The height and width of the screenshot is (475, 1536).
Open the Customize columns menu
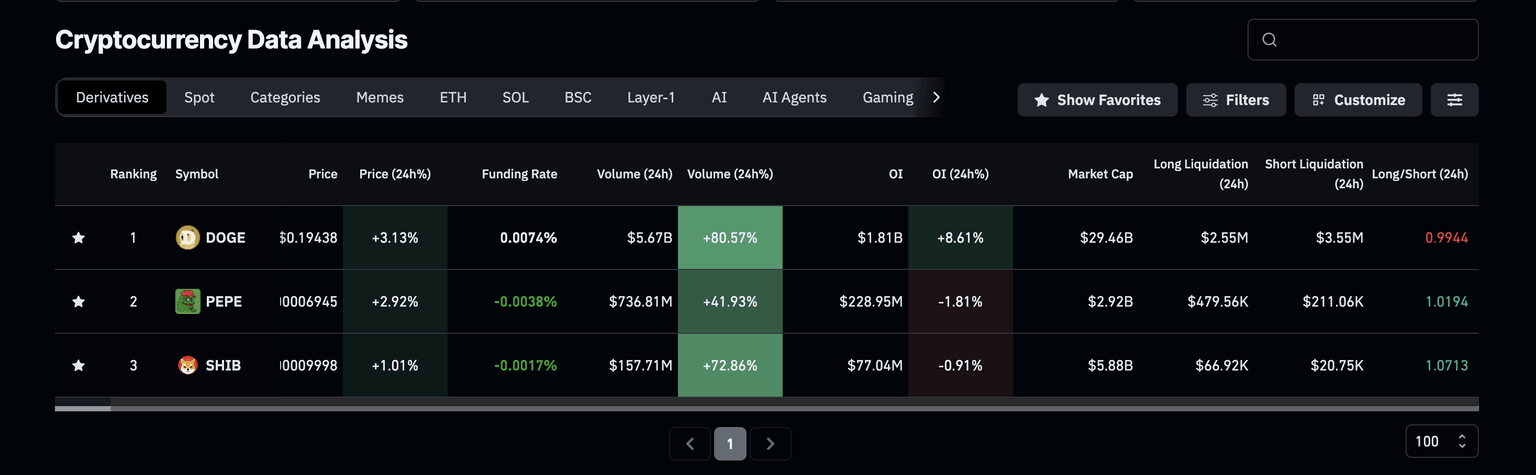pos(1358,100)
